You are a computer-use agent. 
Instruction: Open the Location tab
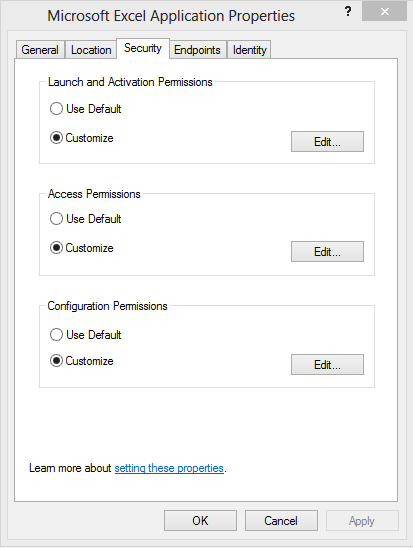91,50
